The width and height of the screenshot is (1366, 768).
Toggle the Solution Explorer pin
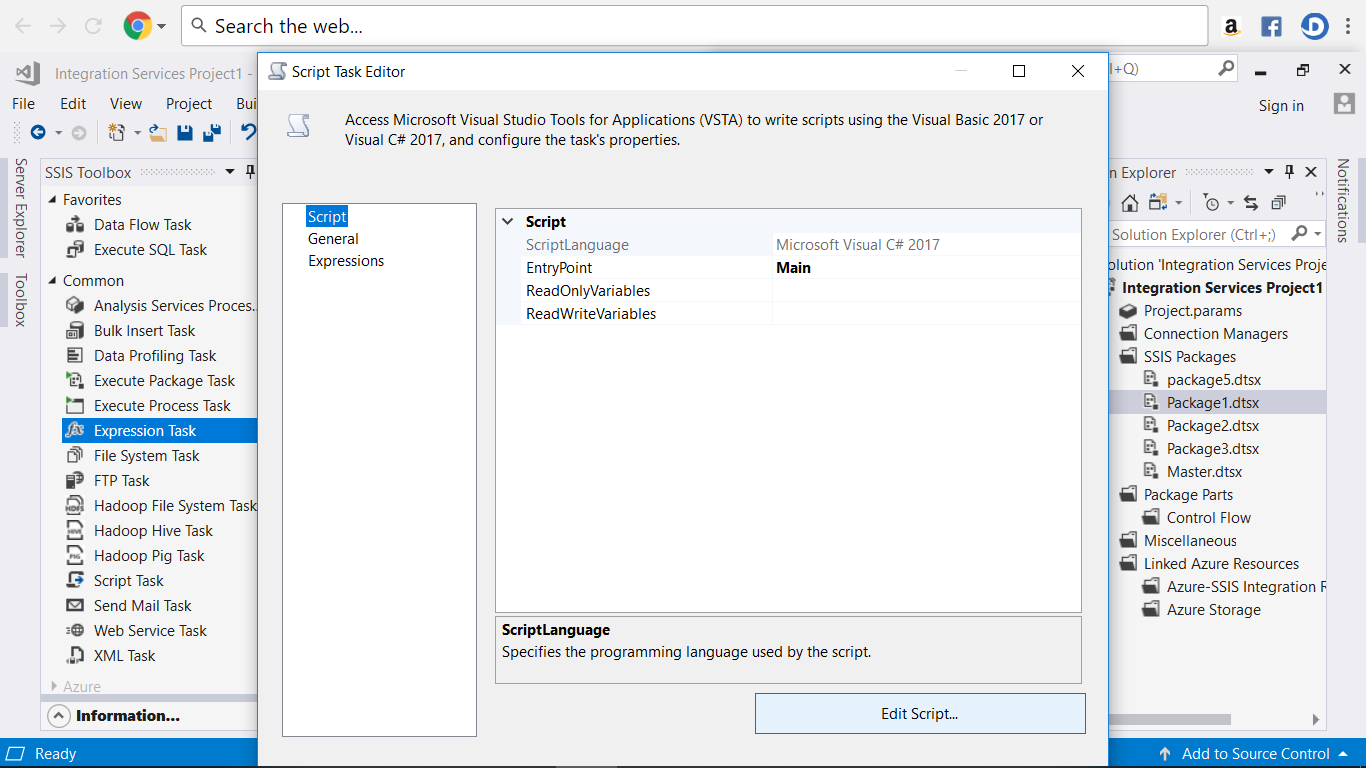(x=1289, y=171)
